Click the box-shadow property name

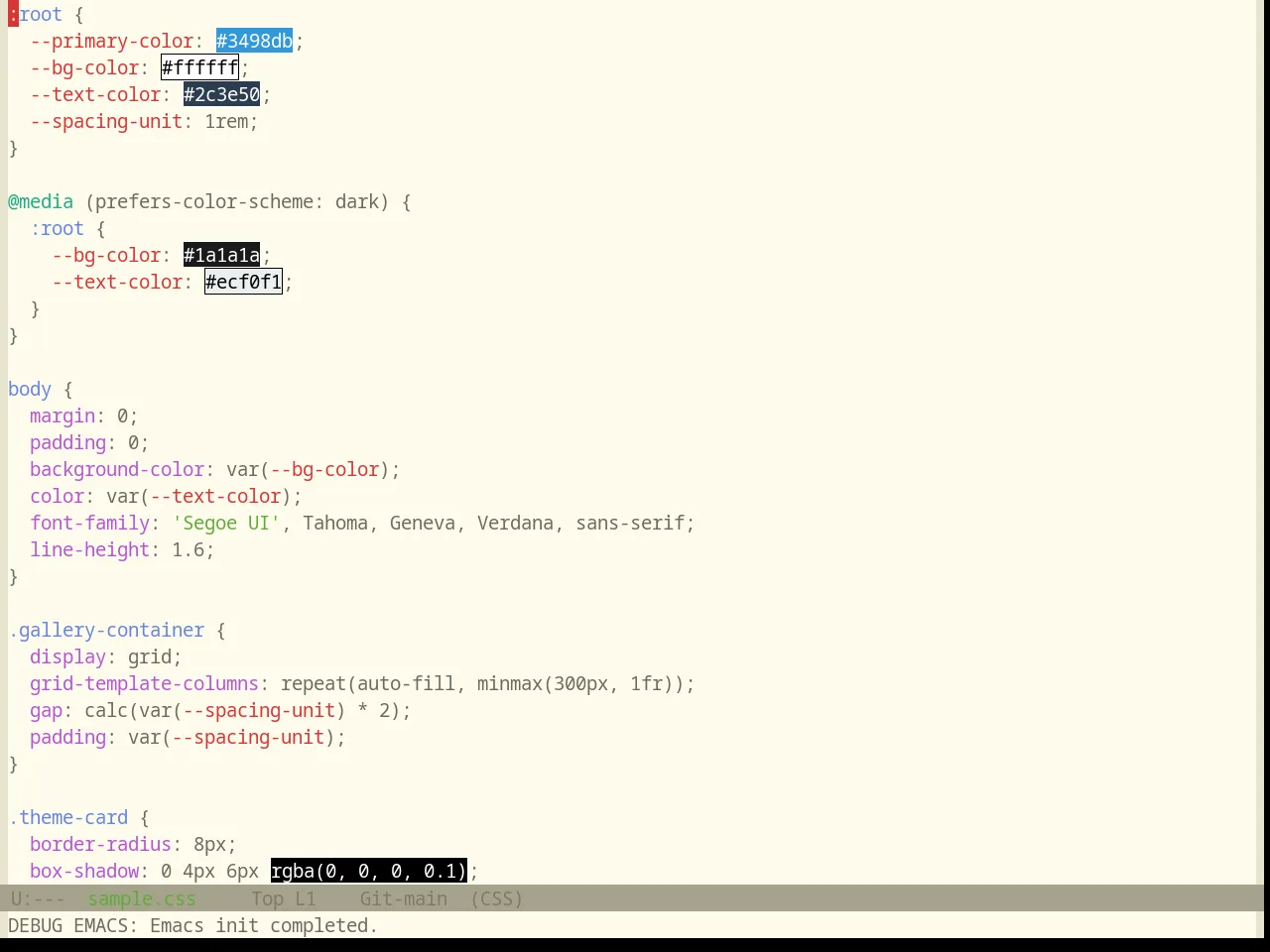84,871
